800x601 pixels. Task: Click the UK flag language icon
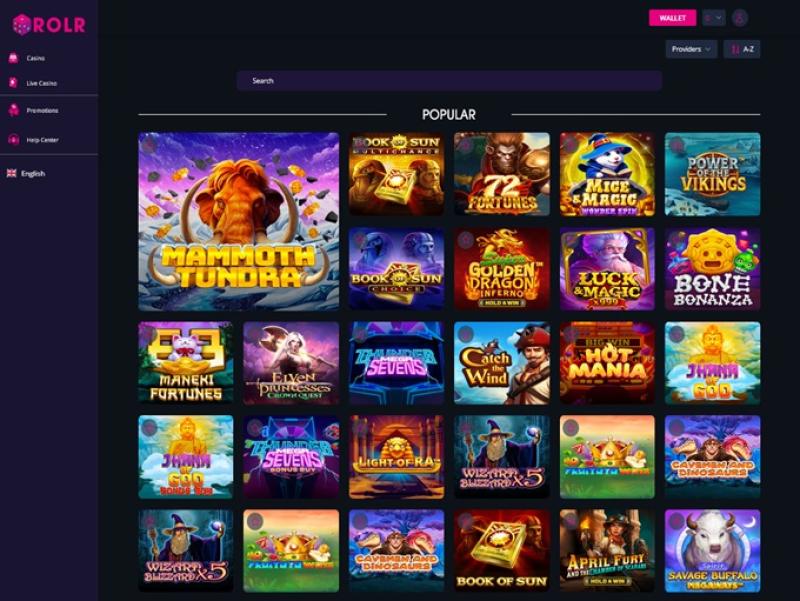click(x=12, y=173)
